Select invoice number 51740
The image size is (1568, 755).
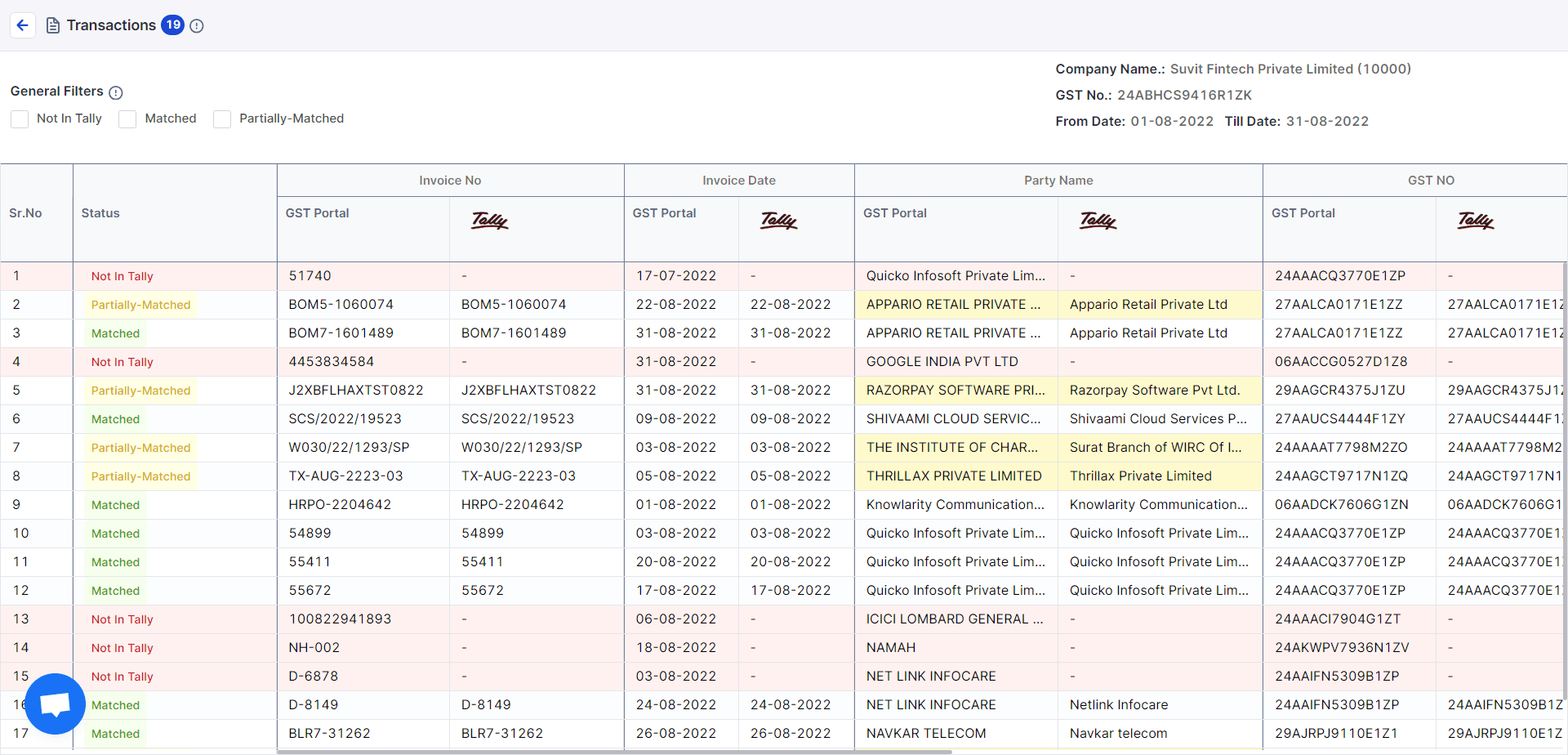point(310,276)
